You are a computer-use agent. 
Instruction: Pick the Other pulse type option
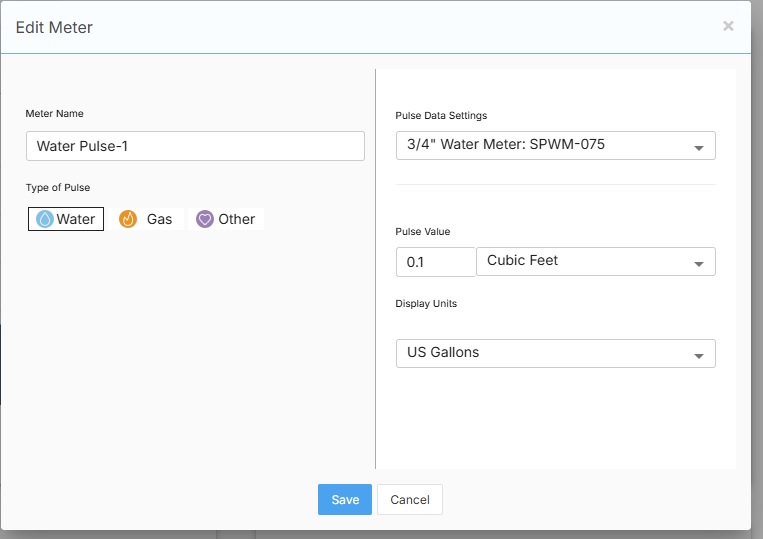[225, 219]
